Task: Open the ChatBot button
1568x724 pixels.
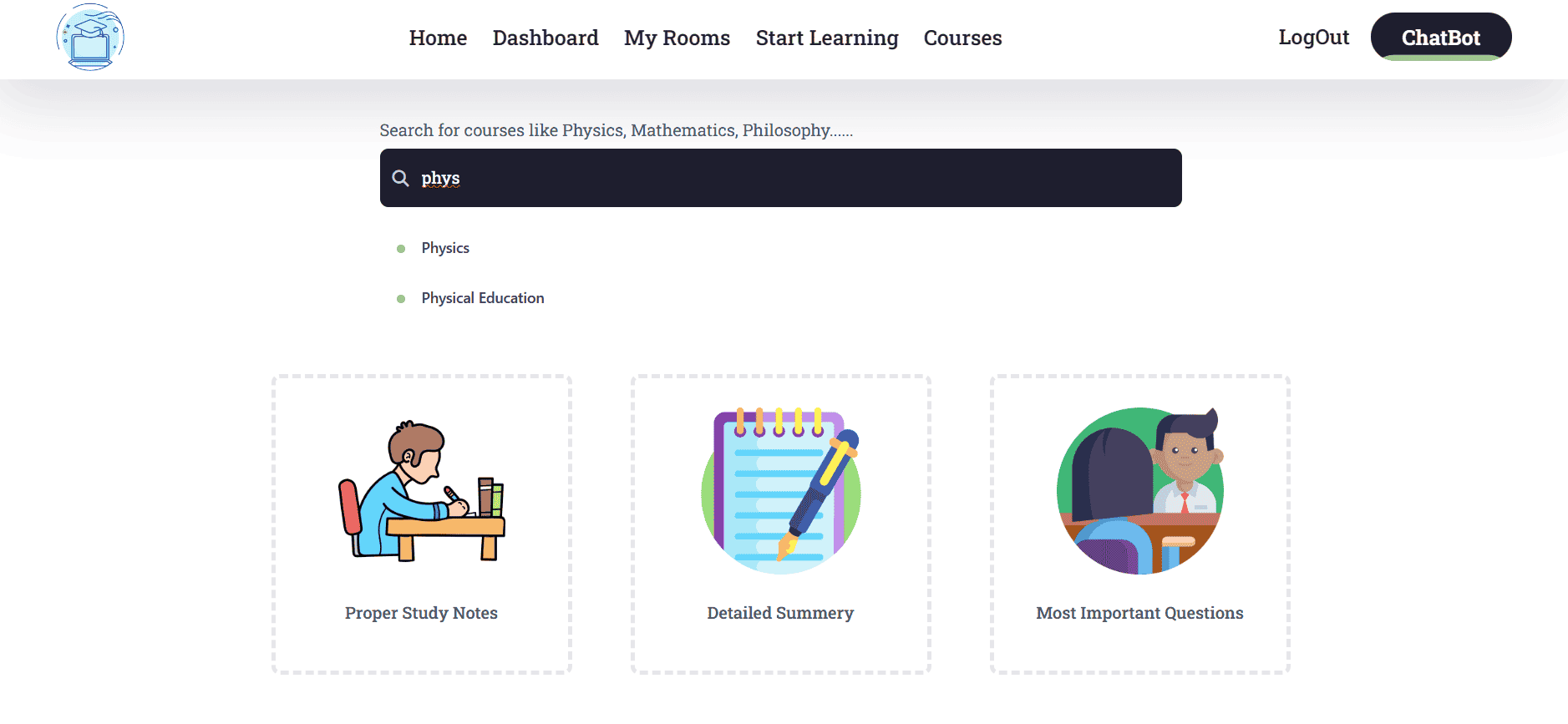Action: (x=1441, y=37)
